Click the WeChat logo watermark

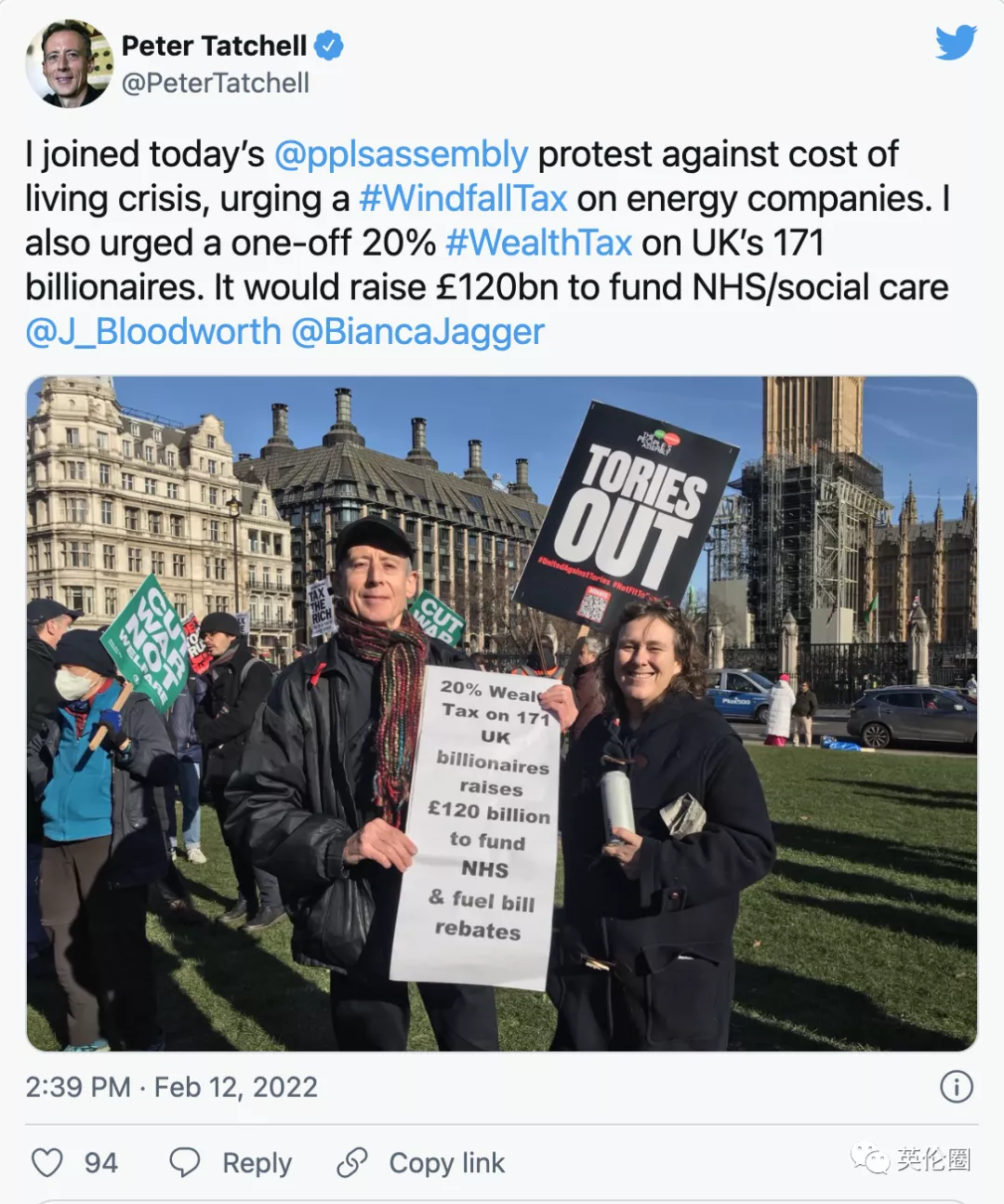(x=869, y=1158)
